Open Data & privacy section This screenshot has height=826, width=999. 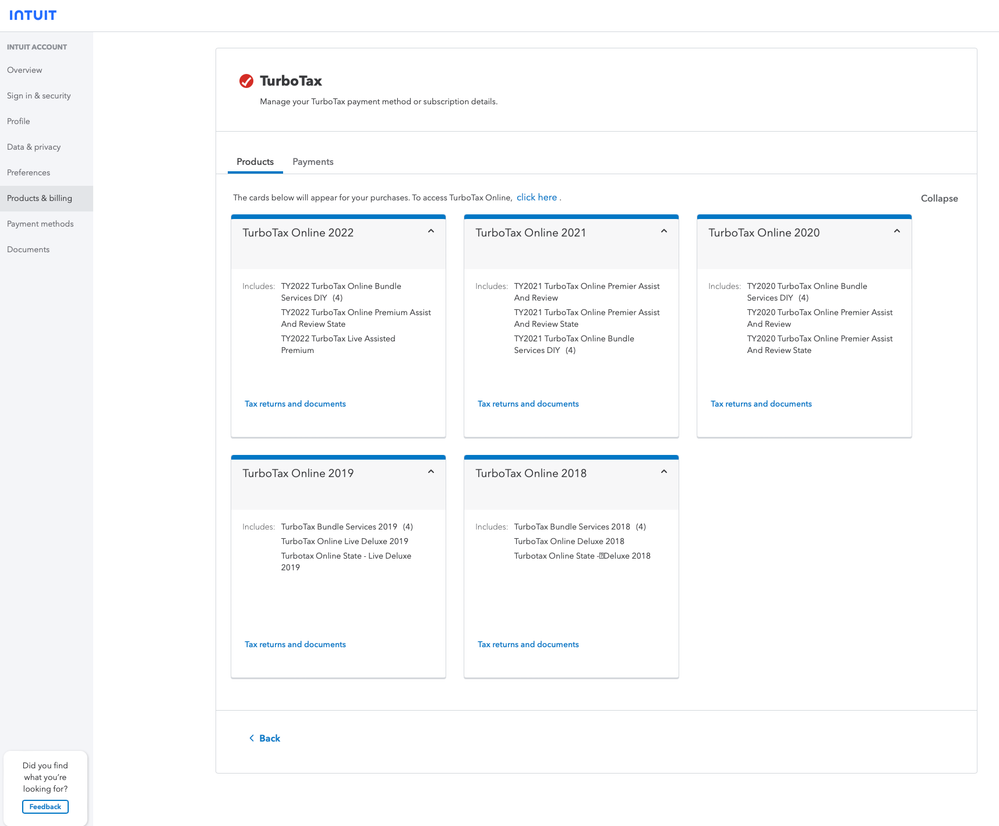pyautogui.click(x=47, y=147)
